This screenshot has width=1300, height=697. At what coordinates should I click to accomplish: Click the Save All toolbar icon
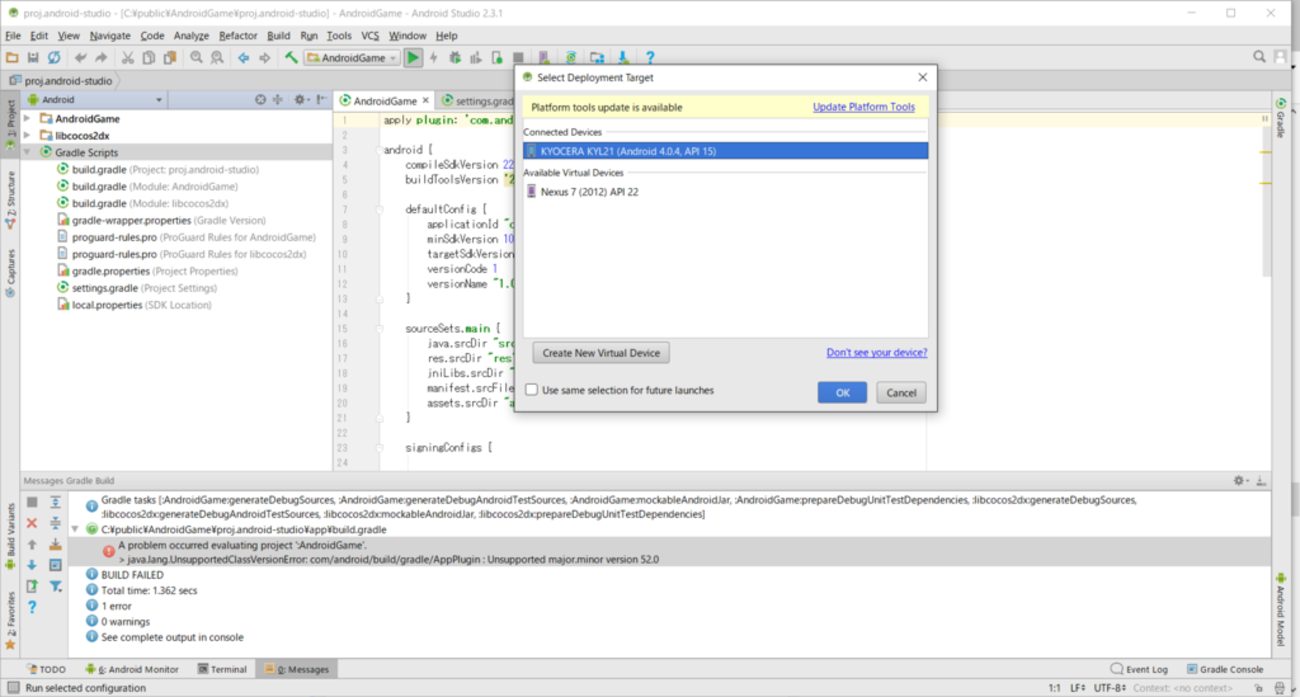click(33, 58)
